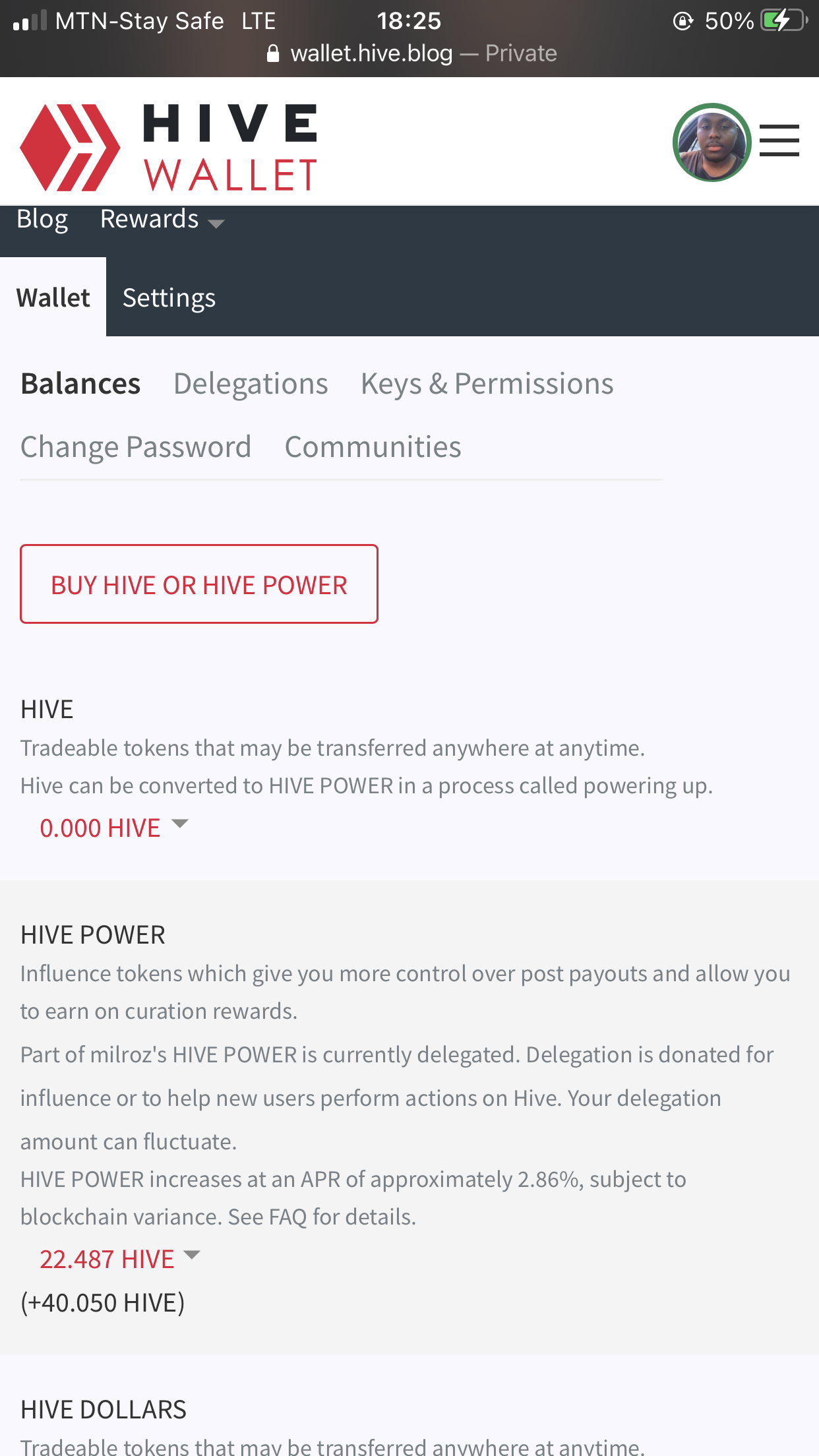The height and width of the screenshot is (1456, 819).
Task: Expand the Rewards dropdown menu
Action: coord(162,220)
